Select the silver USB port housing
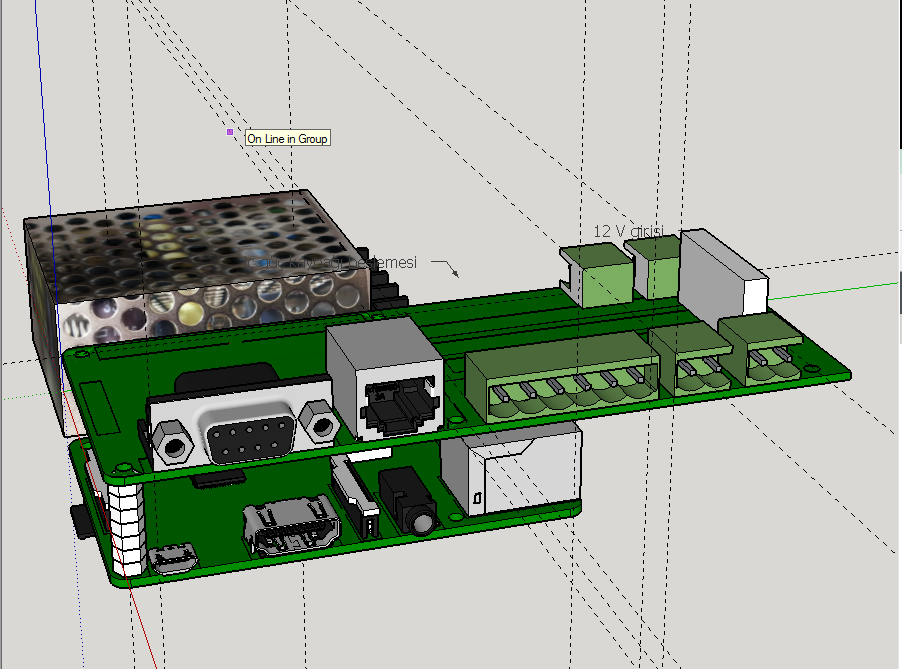This screenshot has height=669, width=902. pyautogui.click(x=512, y=469)
